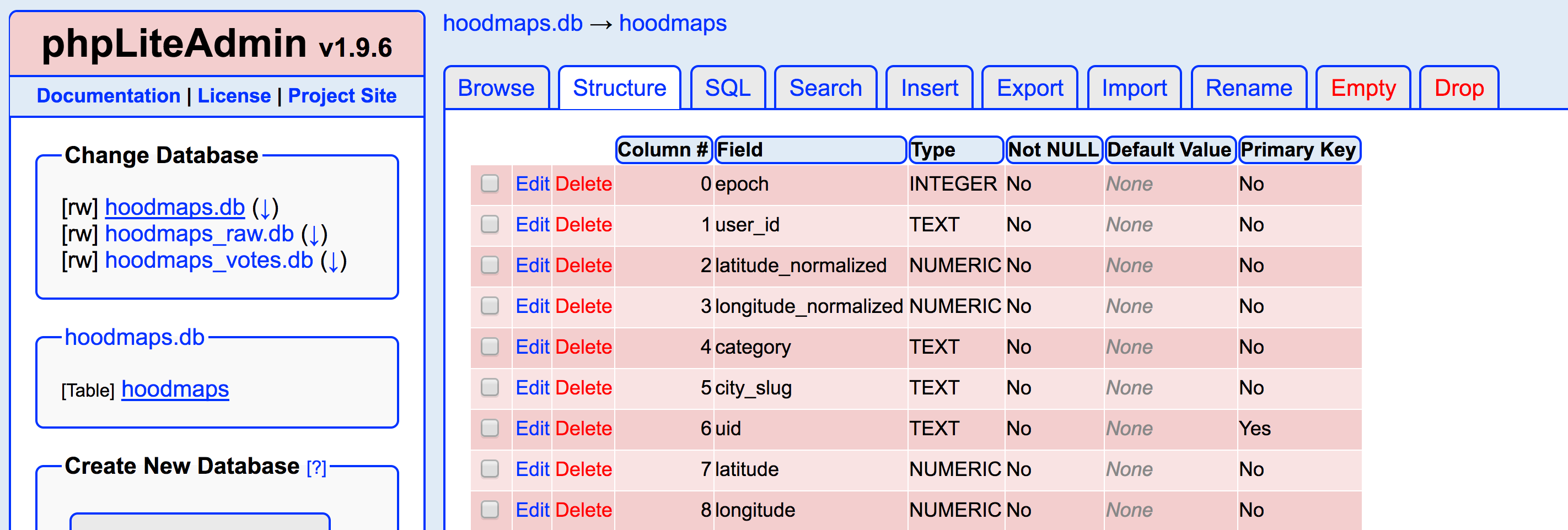This screenshot has height=530, width=1568.
Task: Tick the checkbox for the longitude row
Action: click(x=490, y=510)
